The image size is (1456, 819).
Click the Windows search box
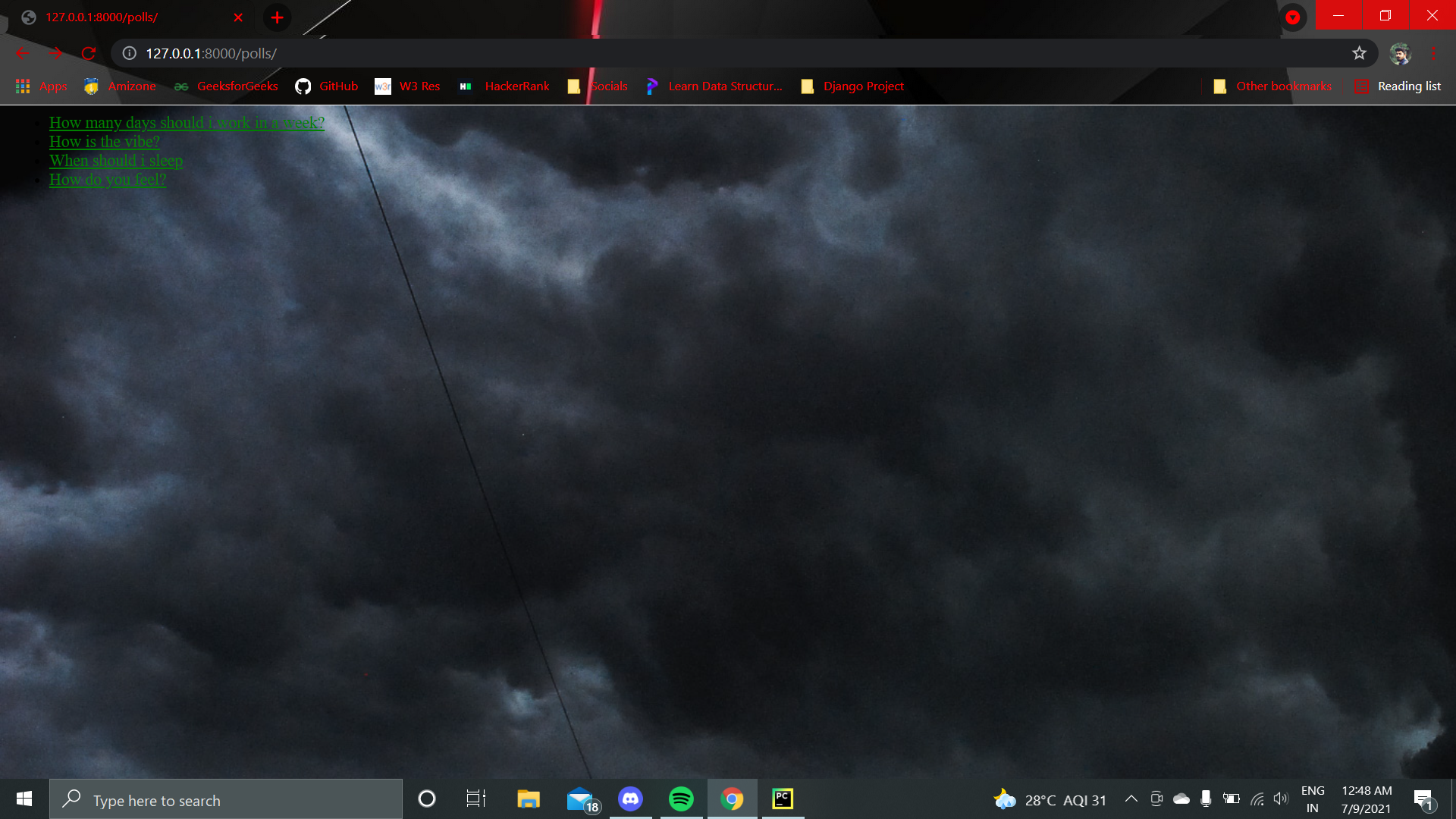click(227, 800)
